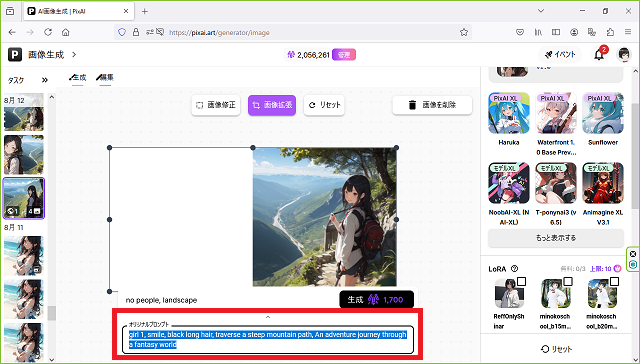Reload the page

tap(48, 32)
